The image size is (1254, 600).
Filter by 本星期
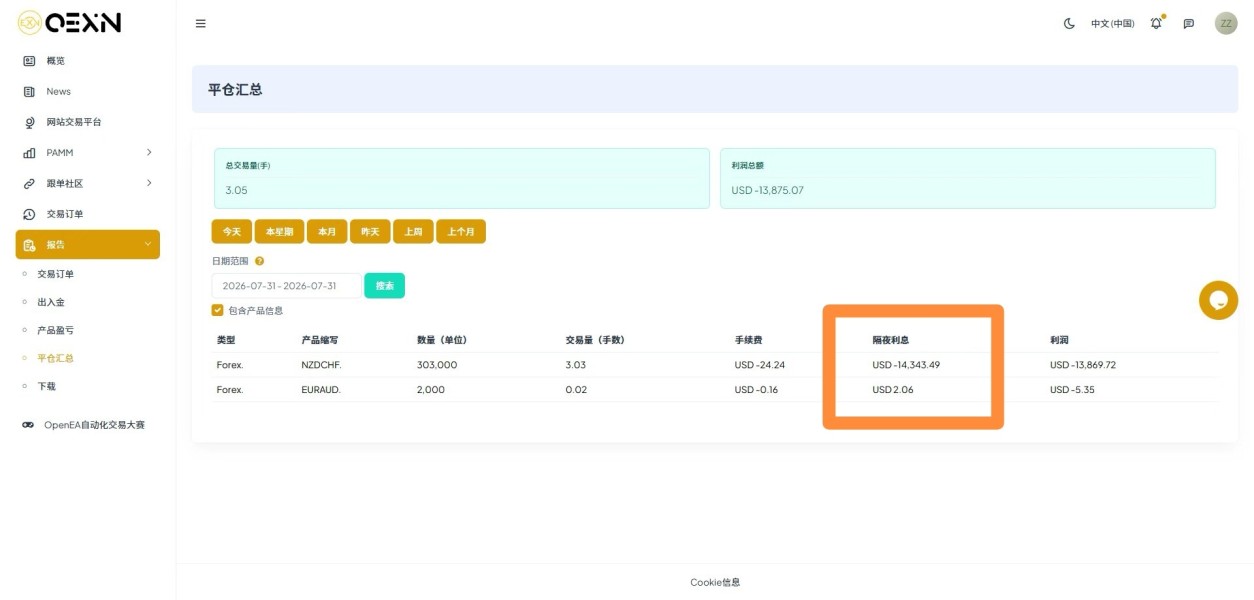point(279,231)
